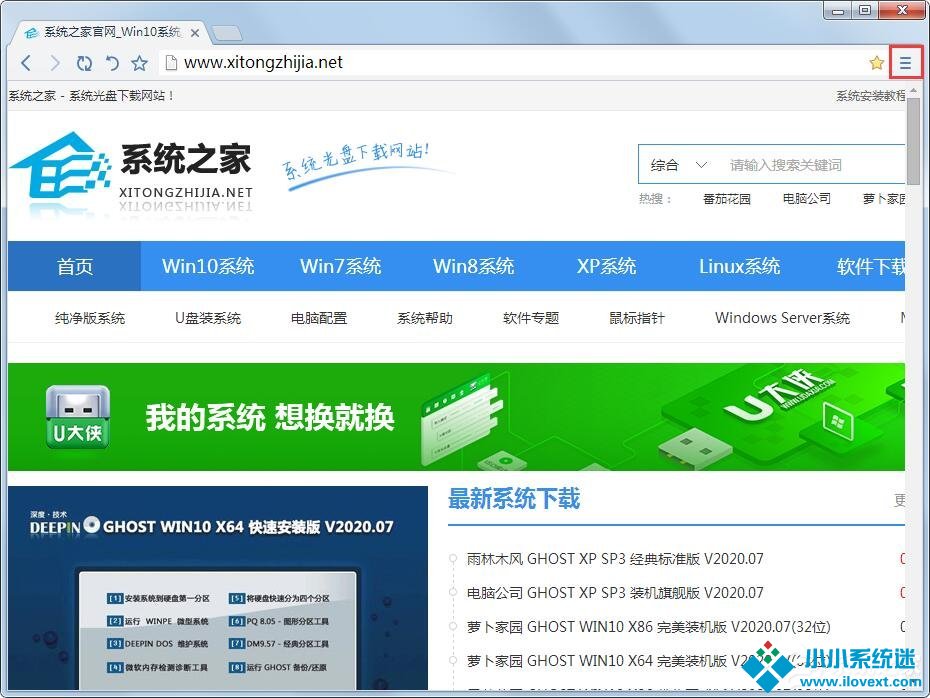Image resolution: width=930 pixels, height=698 pixels.
Task: Click the yellow favorite star in address bar
Action: coord(877,63)
